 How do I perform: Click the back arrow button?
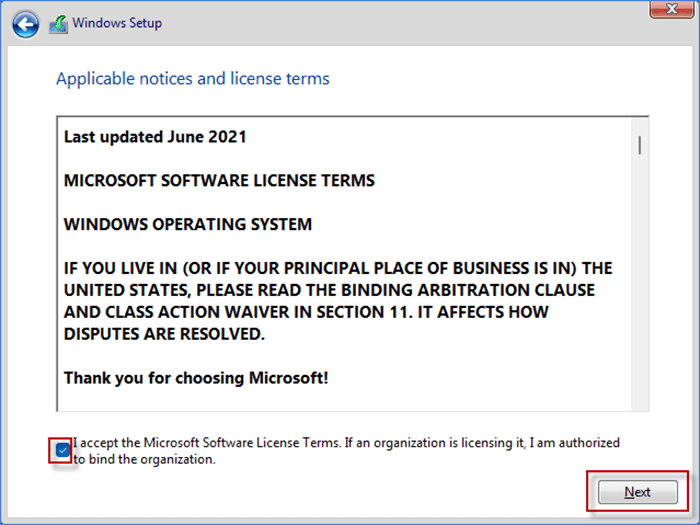pyautogui.click(x=27, y=23)
